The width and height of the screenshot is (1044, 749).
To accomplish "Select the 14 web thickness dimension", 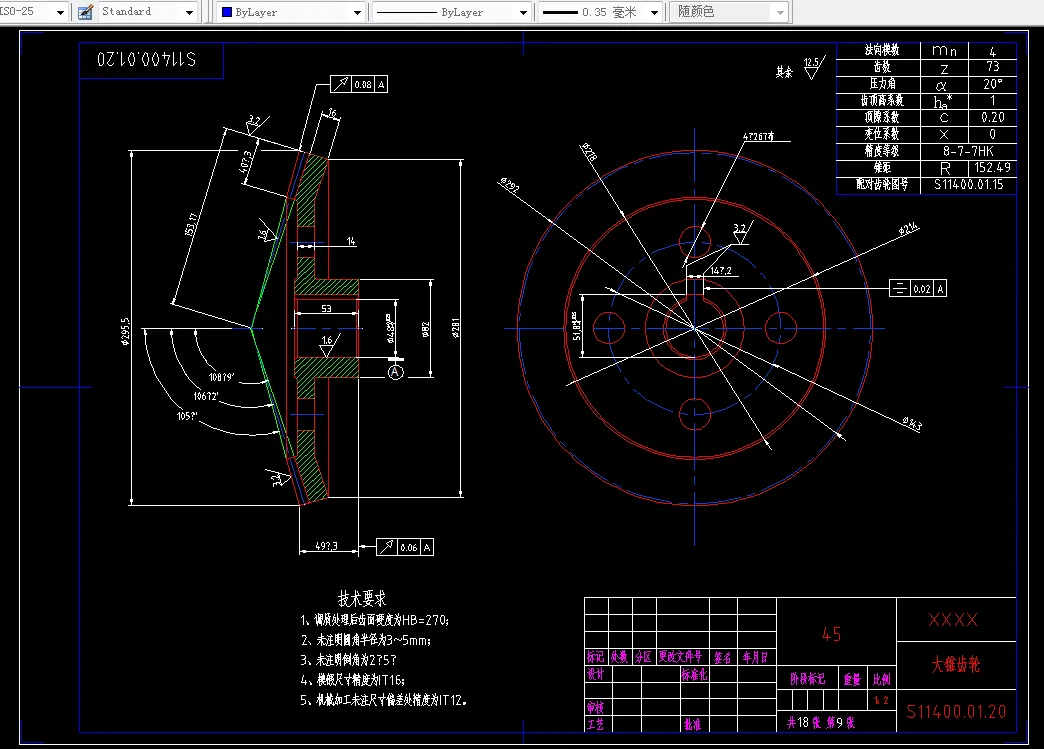I will [x=351, y=241].
